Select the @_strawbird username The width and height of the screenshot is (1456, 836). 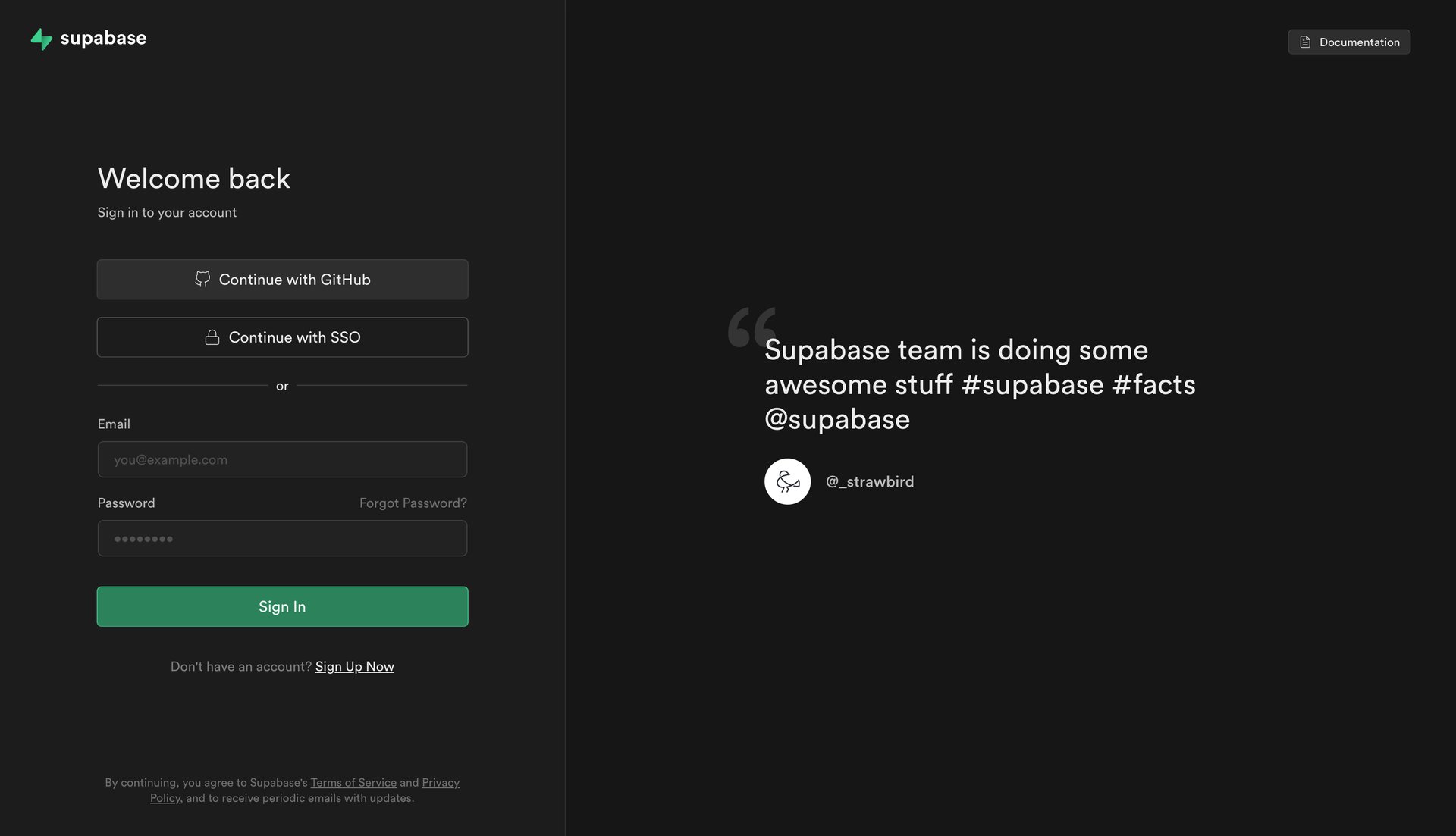tap(870, 481)
